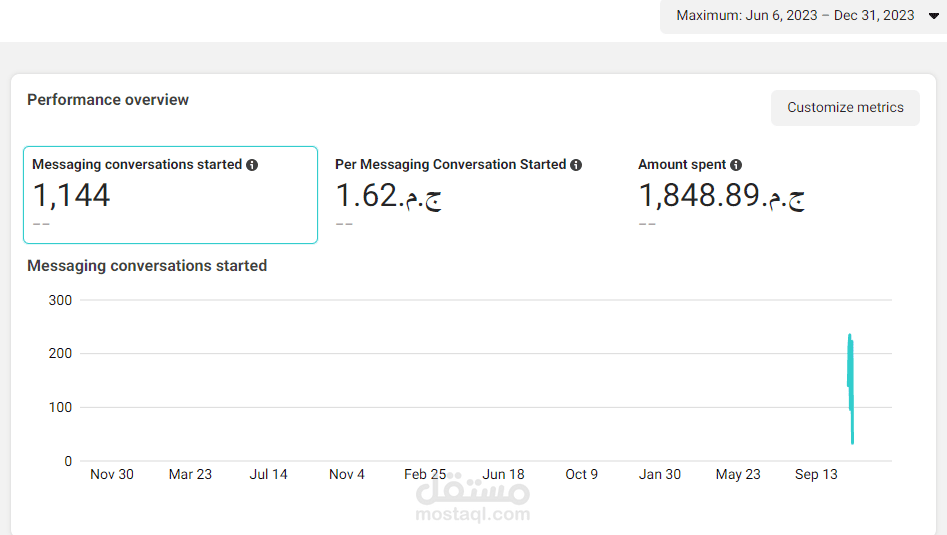Click the Feb 25 x-axis label

coord(425,475)
